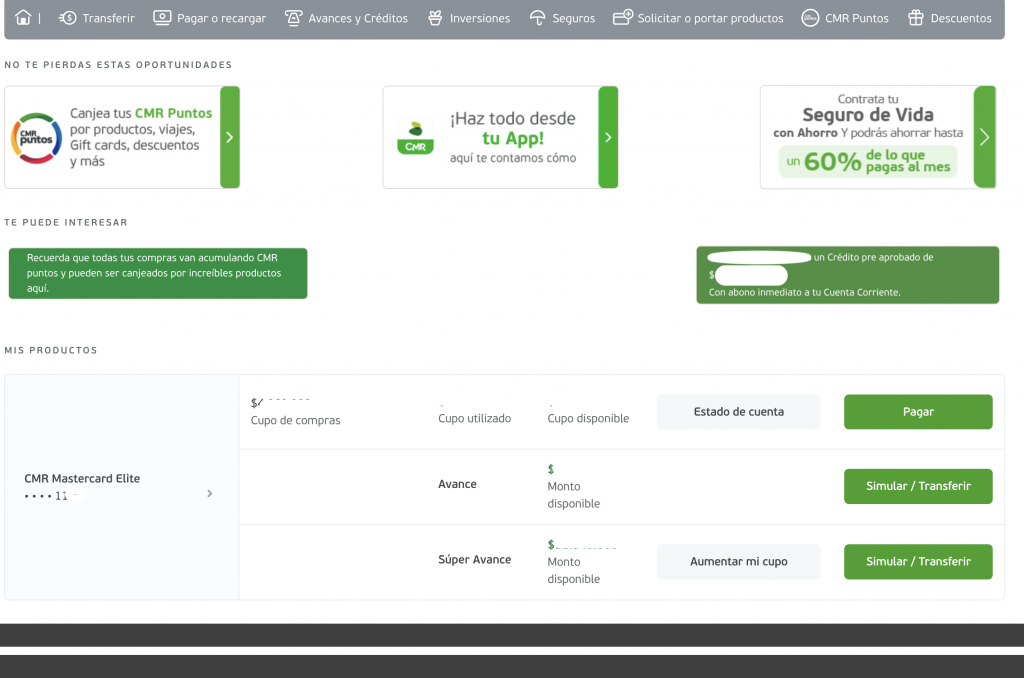Click the Avance row label
Screen dimensions: 1024x678
(457, 484)
